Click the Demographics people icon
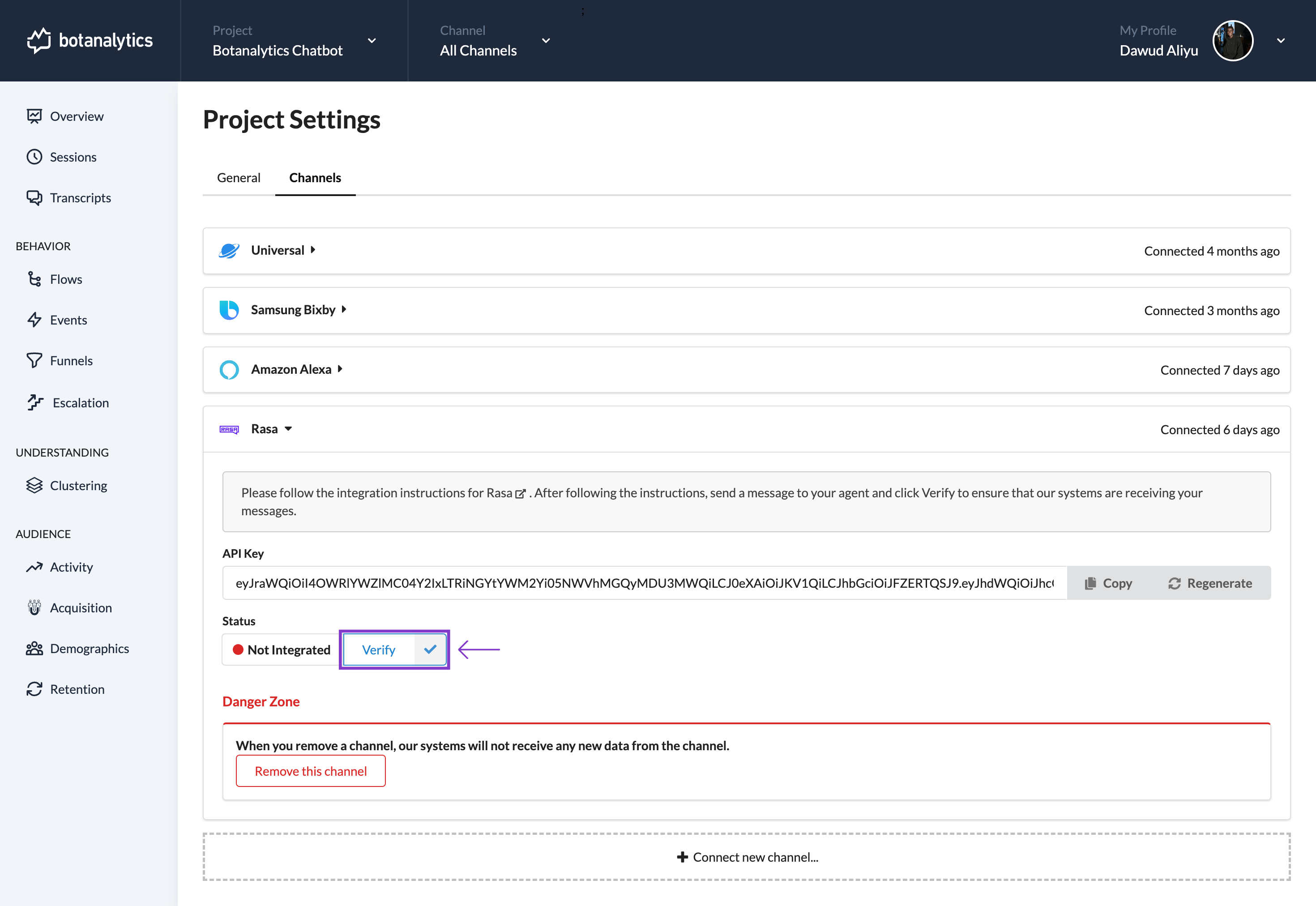The height and width of the screenshot is (906, 1316). [x=34, y=648]
